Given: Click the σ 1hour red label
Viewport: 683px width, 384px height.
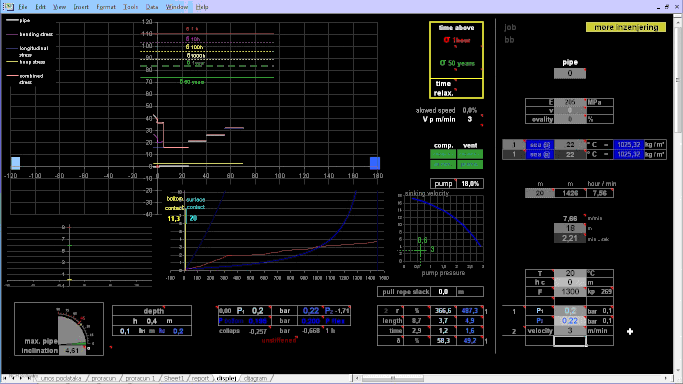Looking at the screenshot, I should (457, 40).
